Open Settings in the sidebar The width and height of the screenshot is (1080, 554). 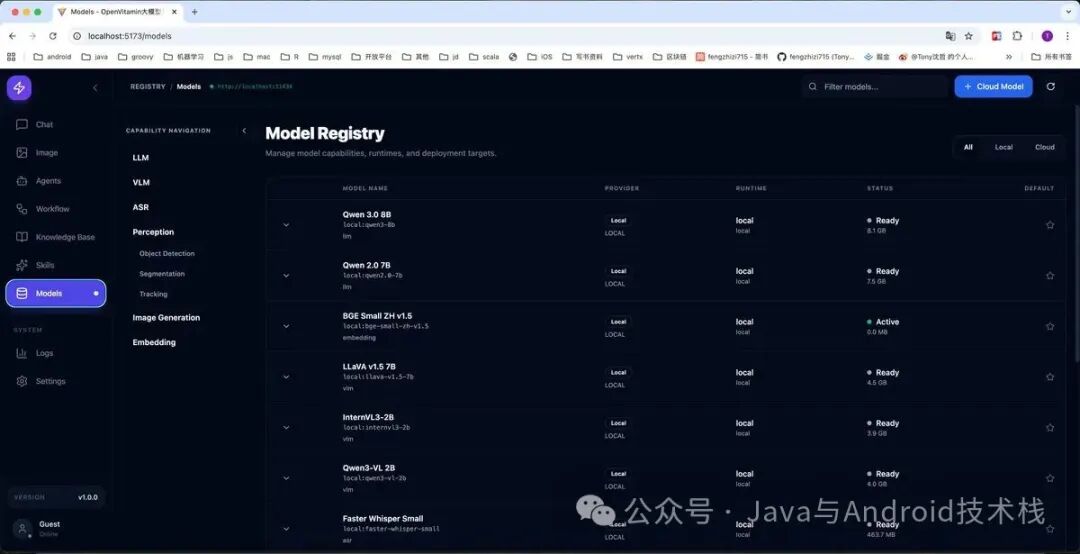[x=56, y=381]
